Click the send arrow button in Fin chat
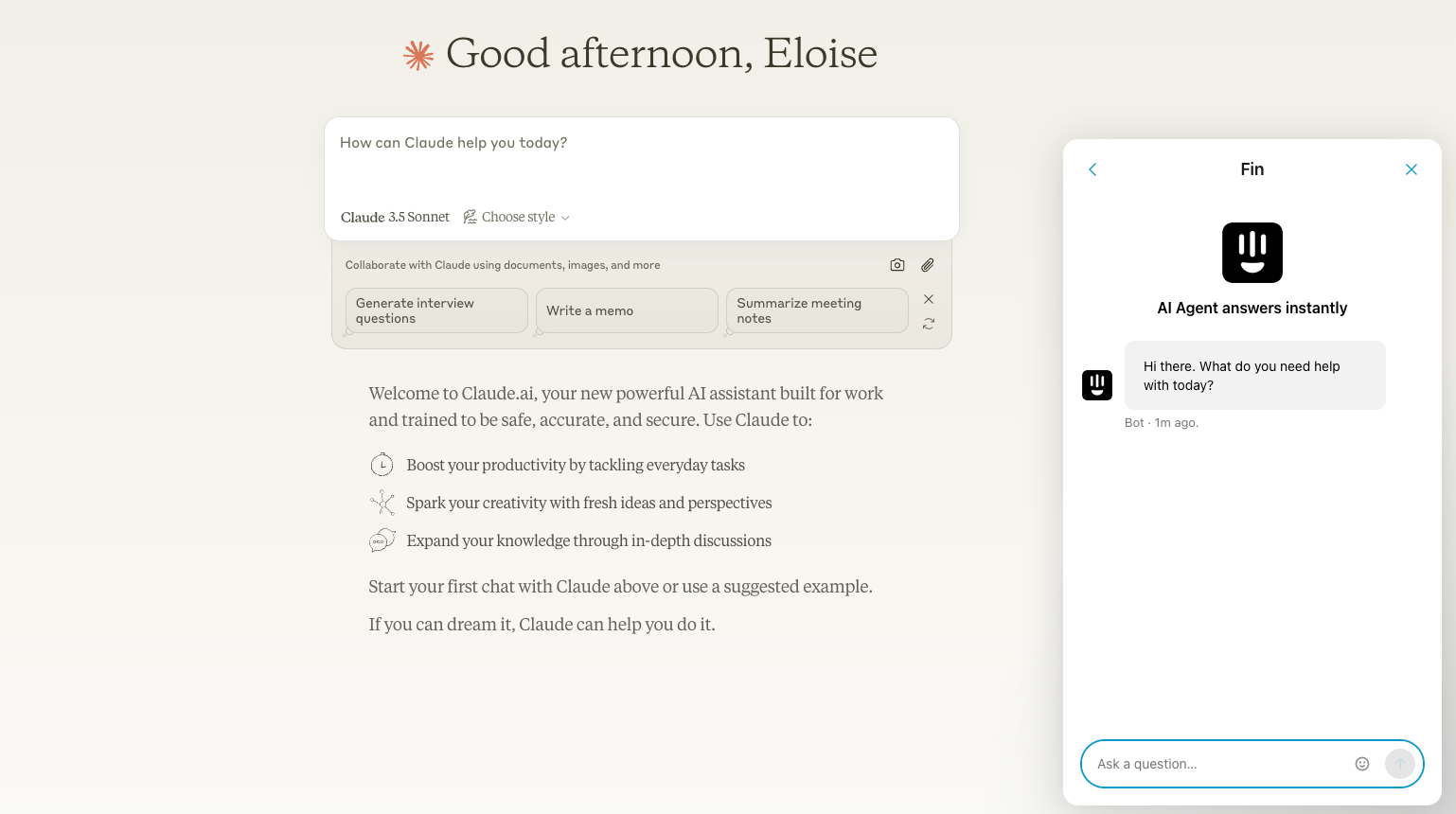1456x814 pixels. tap(1399, 764)
